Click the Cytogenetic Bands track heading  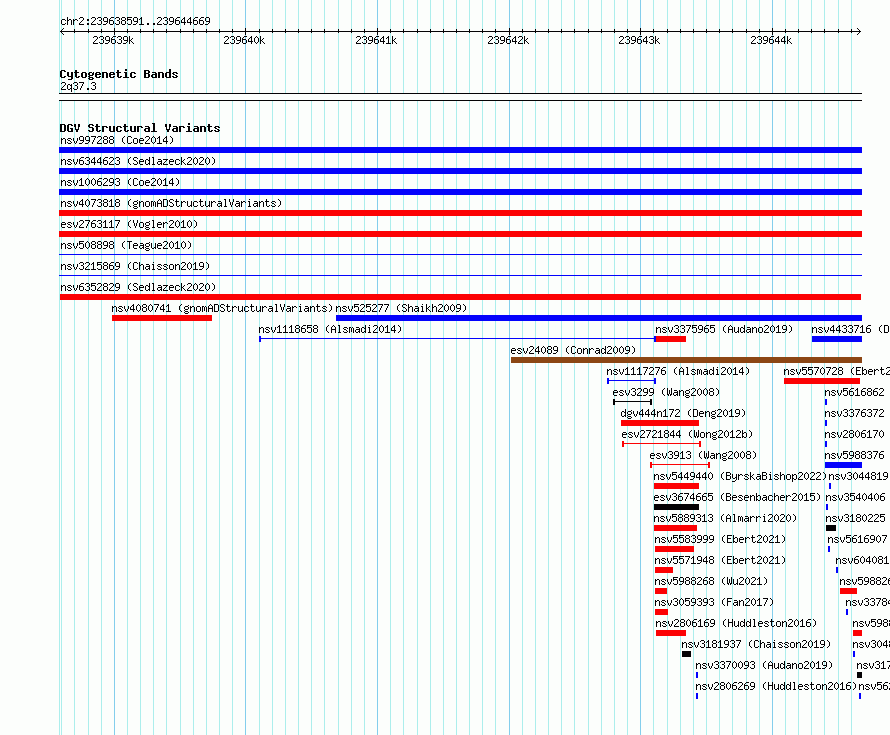119,74
